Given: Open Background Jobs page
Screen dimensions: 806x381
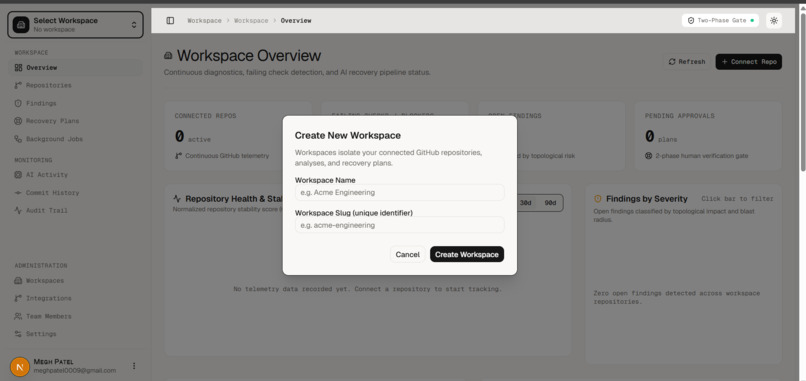Looking at the screenshot, I should [x=75, y=139].
